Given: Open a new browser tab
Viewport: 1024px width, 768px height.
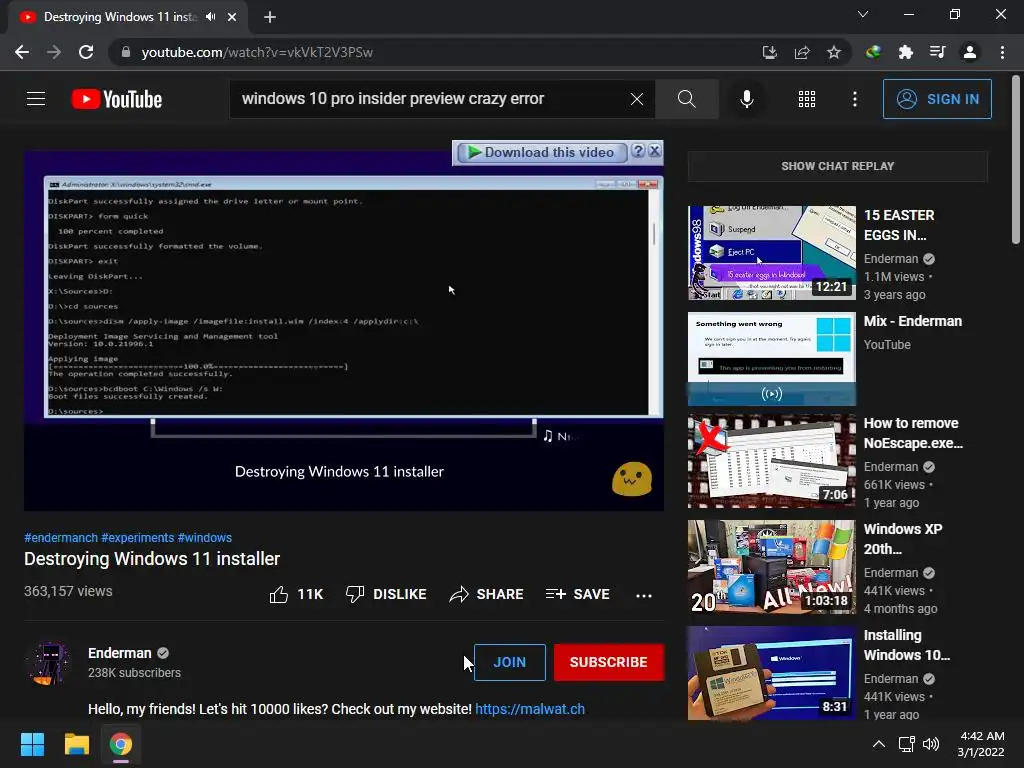Looking at the screenshot, I should click(270, 17).
